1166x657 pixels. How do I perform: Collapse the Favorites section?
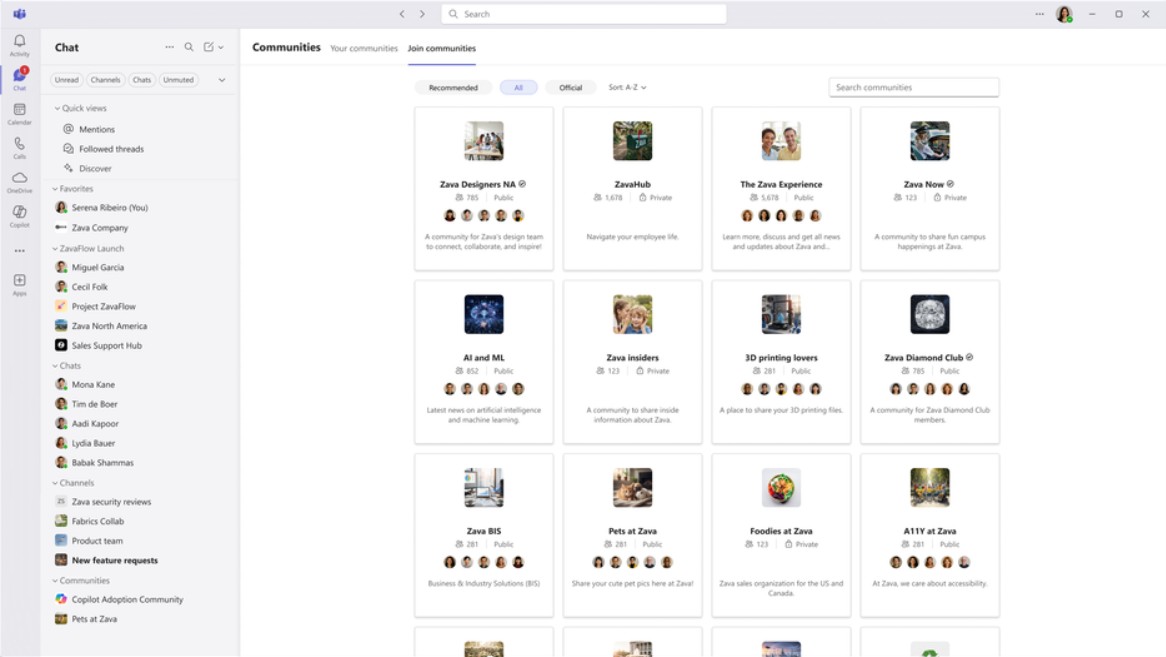57,189
